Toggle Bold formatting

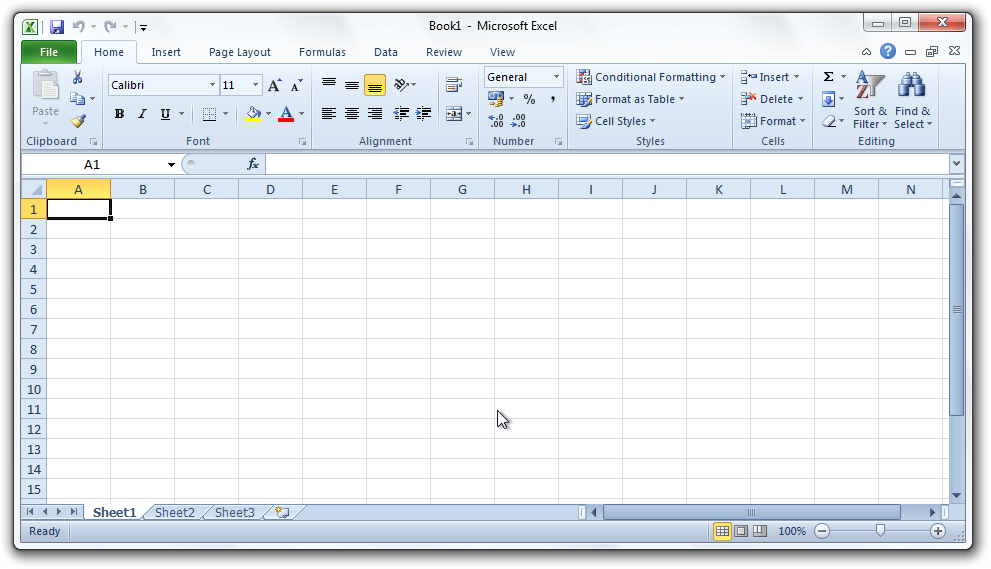pos(119,114)
